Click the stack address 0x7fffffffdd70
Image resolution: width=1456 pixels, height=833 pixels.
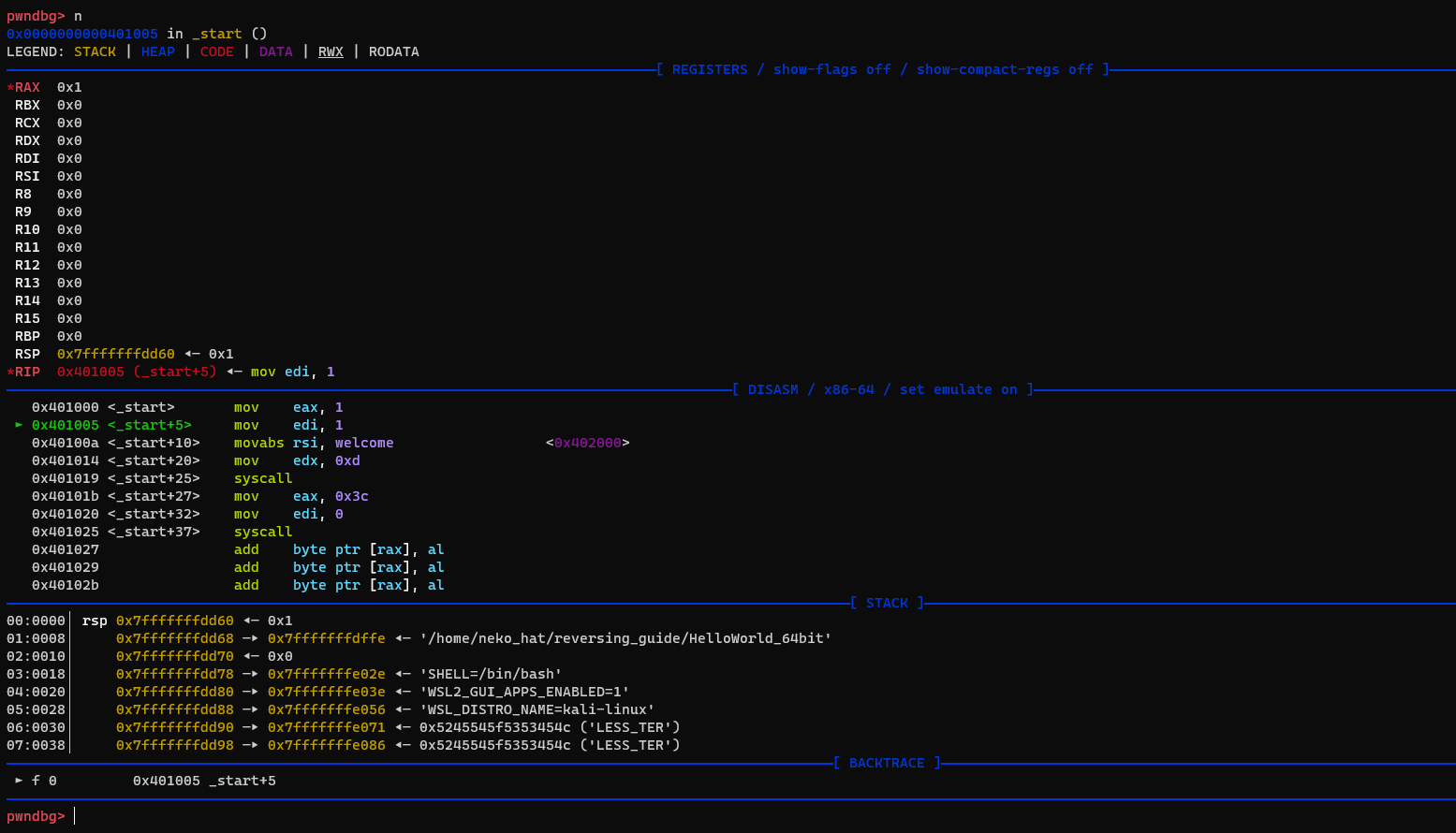(175, 656)
